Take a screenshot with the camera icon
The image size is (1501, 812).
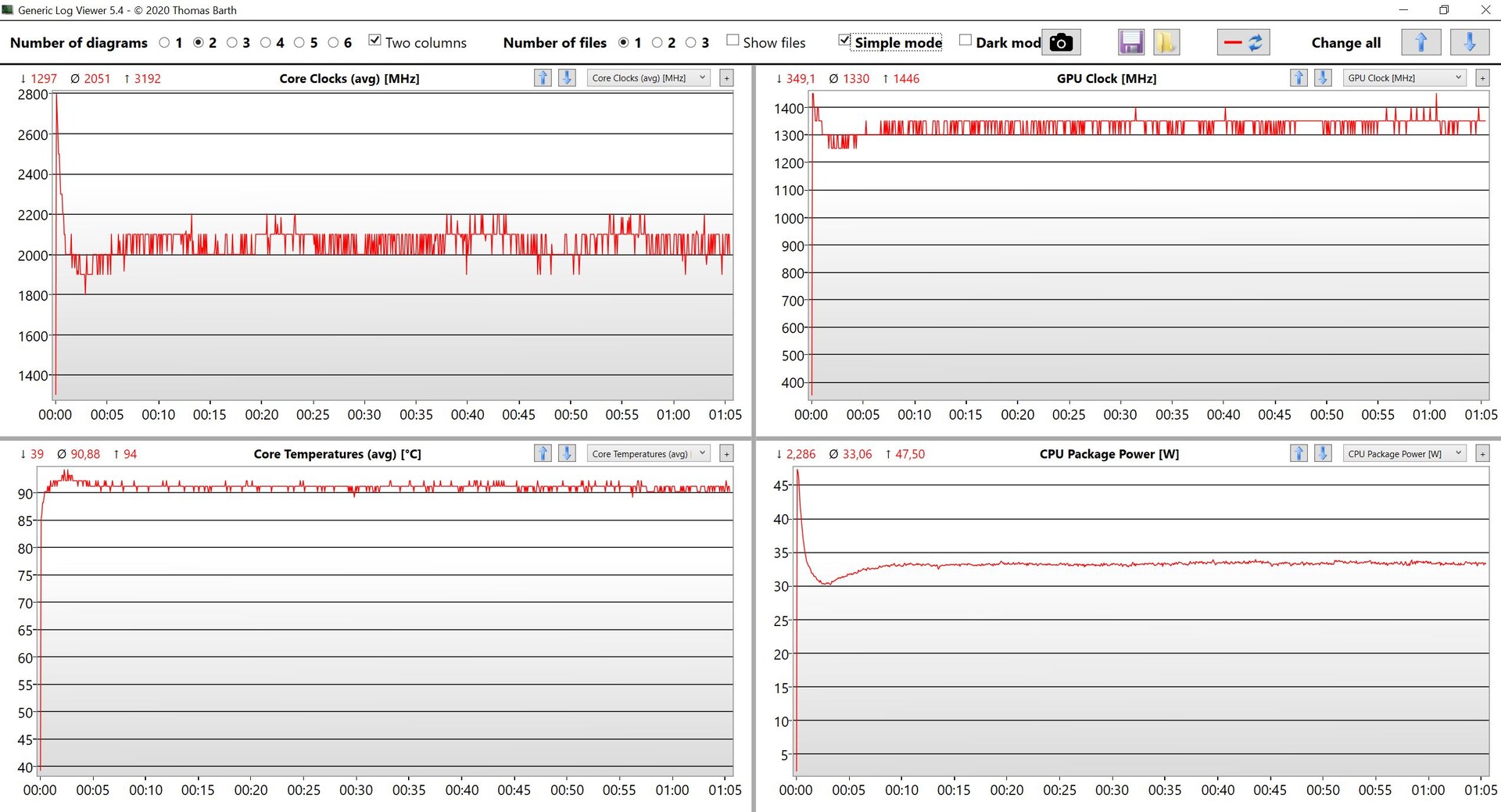tap(1061, 42)
